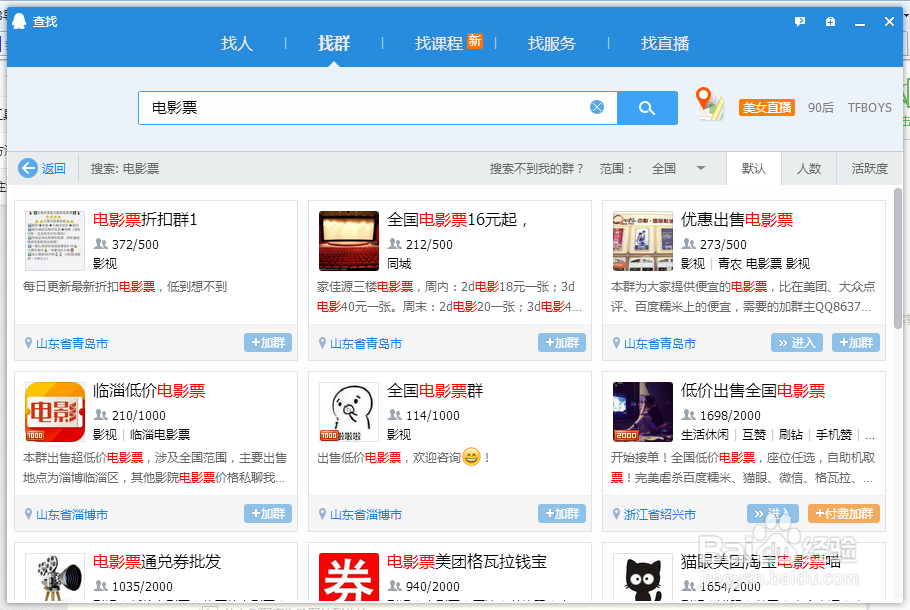This screenshot has width=910, height=610.
Task: Click the magnifying glass search icon
Action: pos(646,107)
